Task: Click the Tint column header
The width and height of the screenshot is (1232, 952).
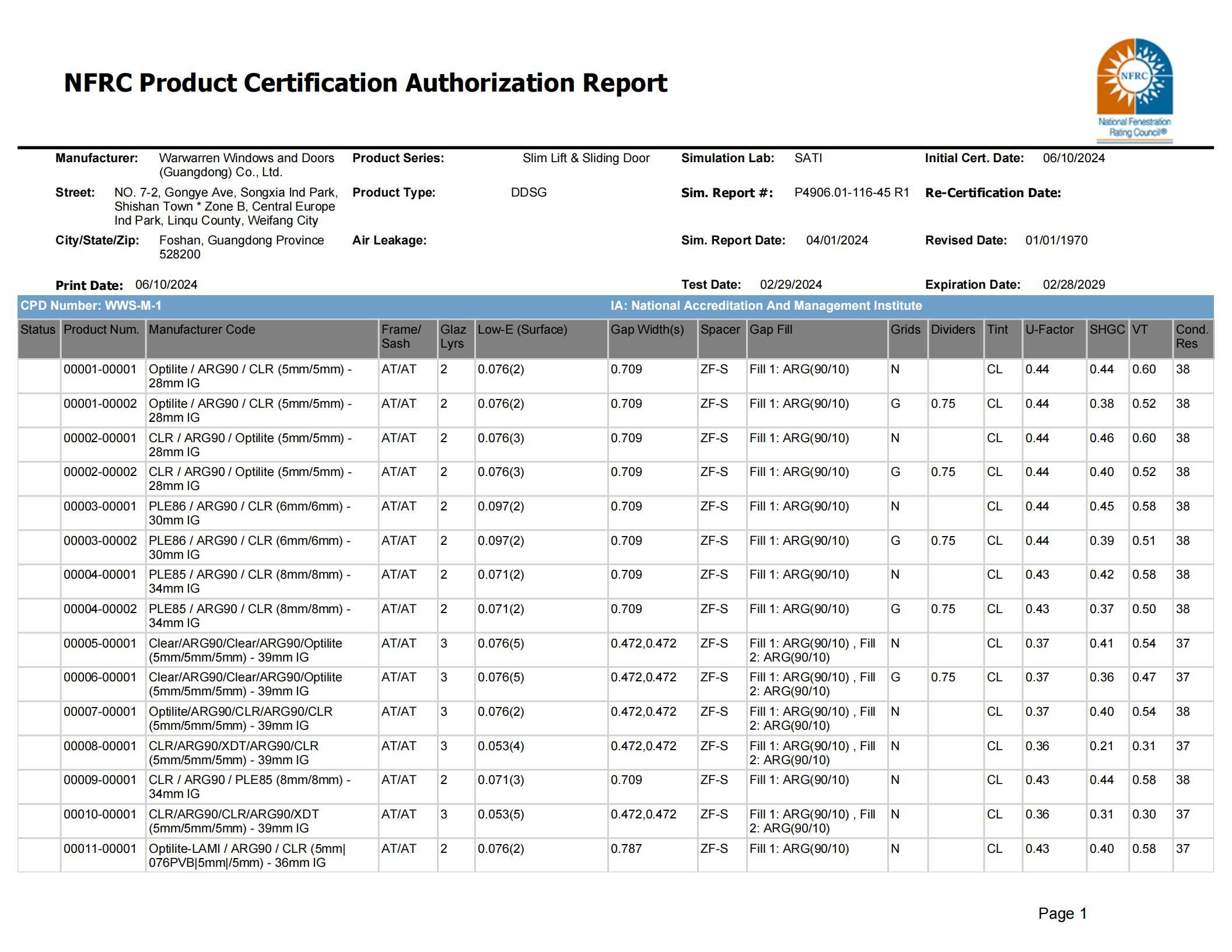Action: click(1003, 338)
